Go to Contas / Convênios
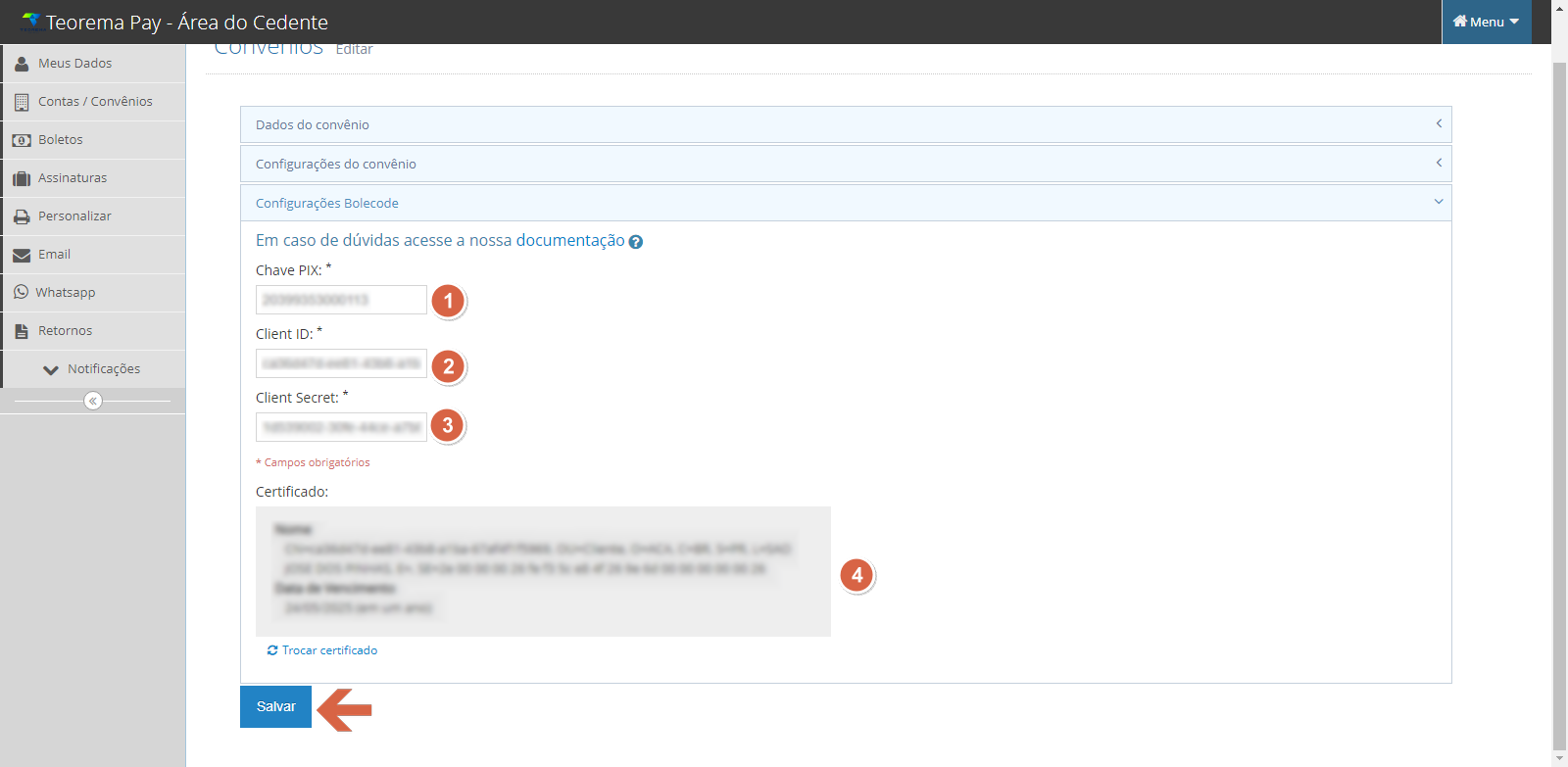The height and width of the screenshot is (767, 1568). coord(93,102)
